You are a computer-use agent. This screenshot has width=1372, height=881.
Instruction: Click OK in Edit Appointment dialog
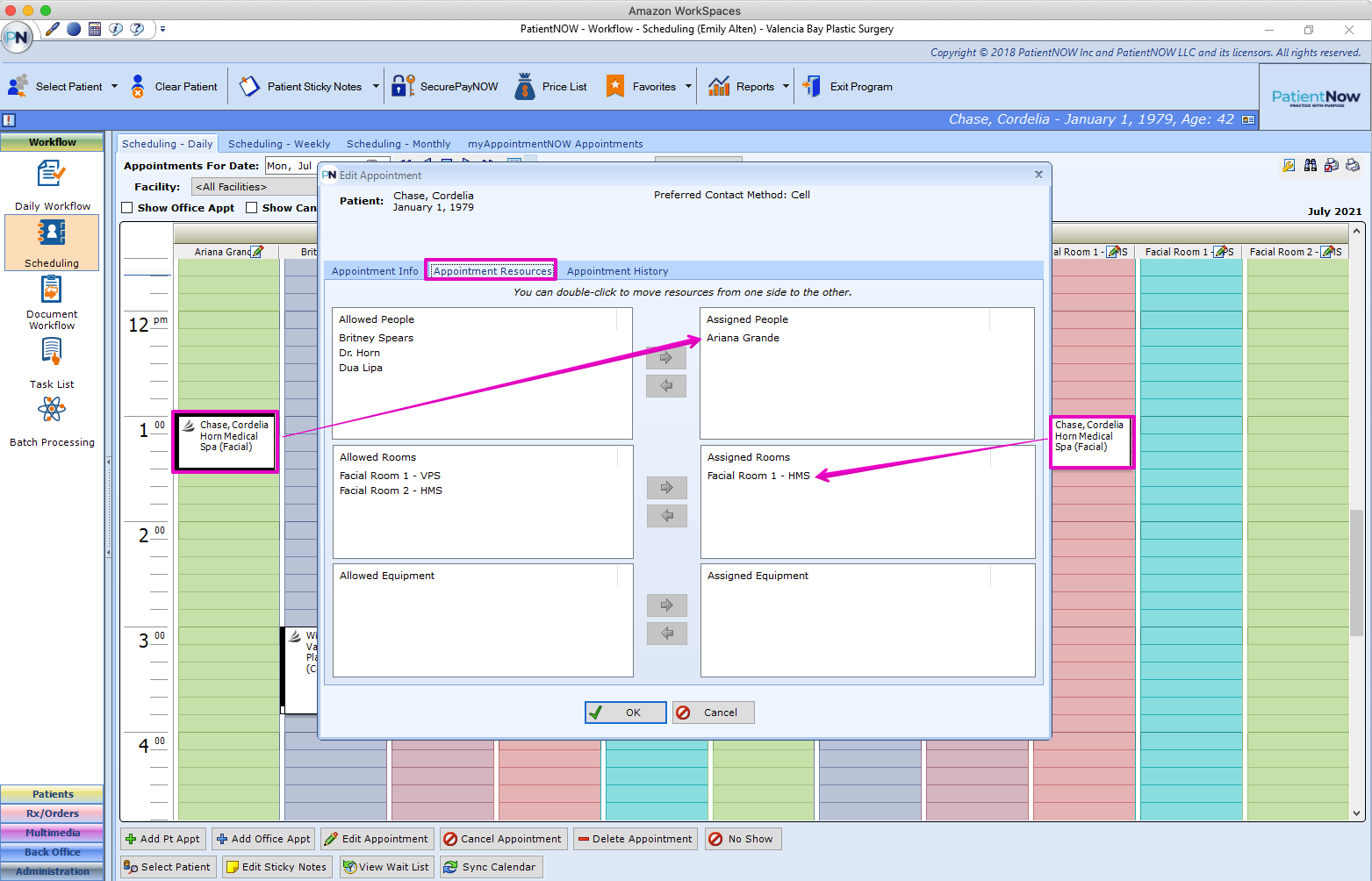tap(626, 713)
